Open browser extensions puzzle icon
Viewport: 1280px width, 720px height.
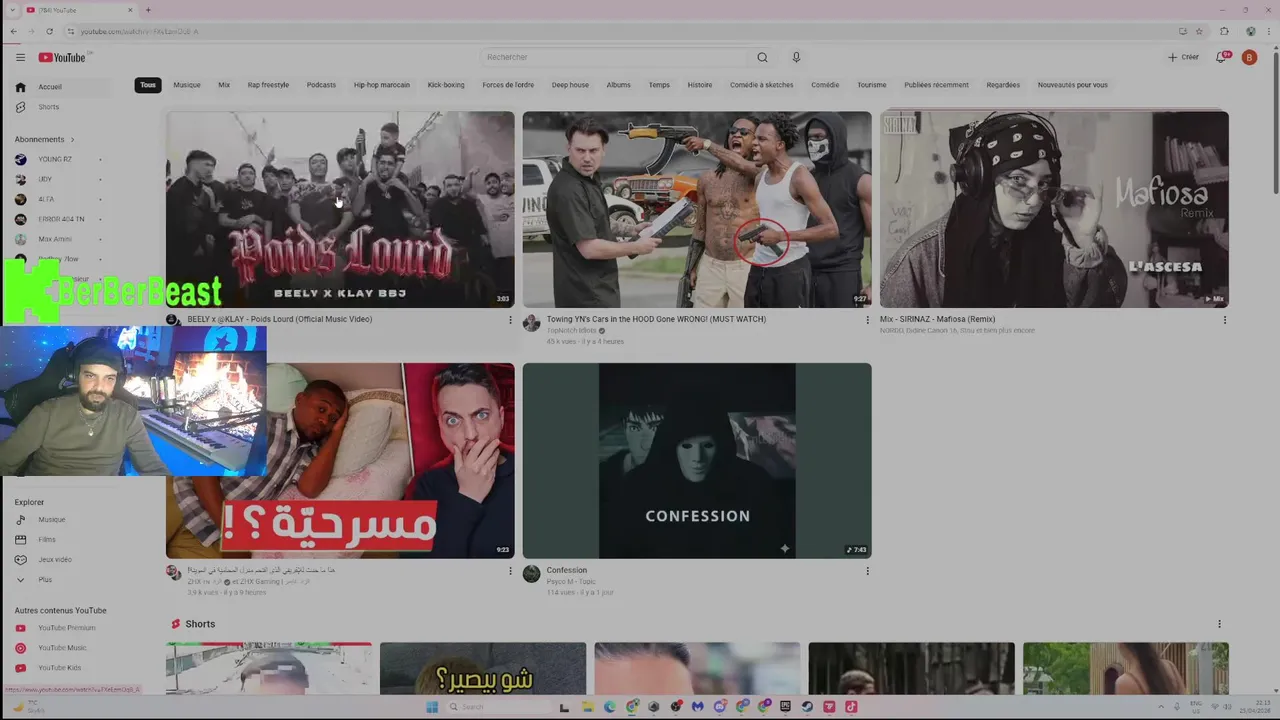[x=1224, y=31]
